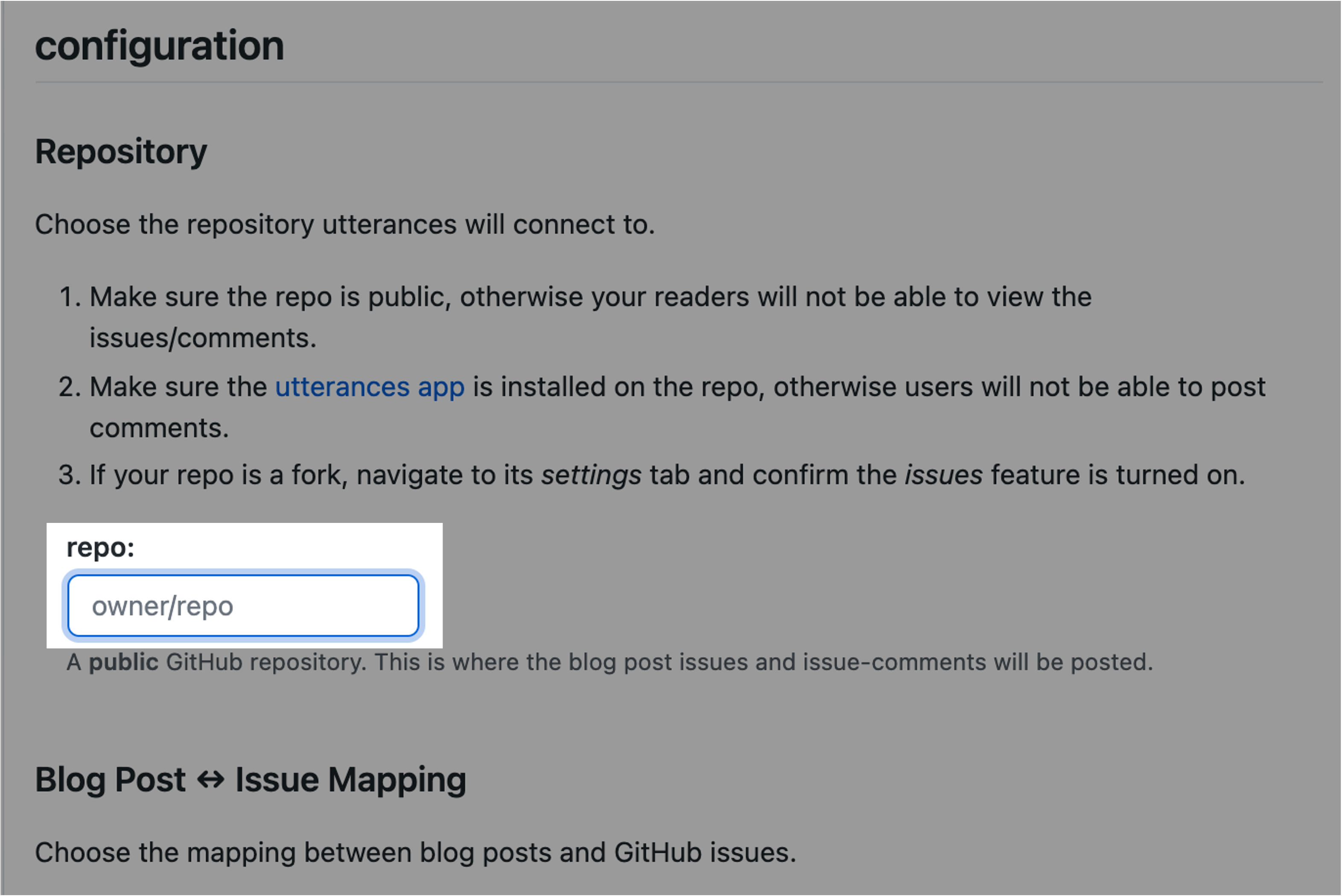Click the "configuration" page heading
The width and height of the screenshot is (1342, 896).
click(159, 46)
